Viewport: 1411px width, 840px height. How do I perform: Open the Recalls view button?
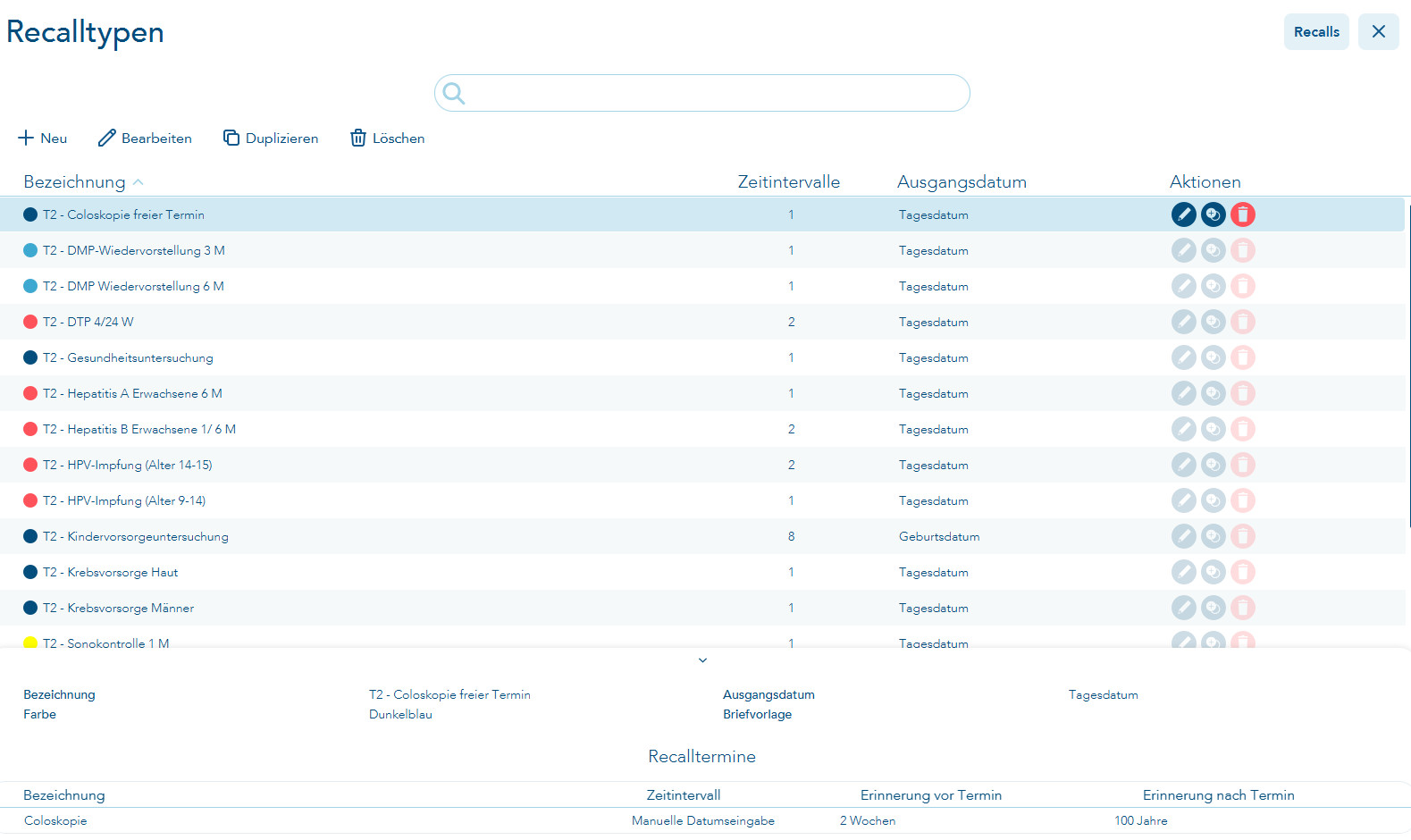[1315, 32]
